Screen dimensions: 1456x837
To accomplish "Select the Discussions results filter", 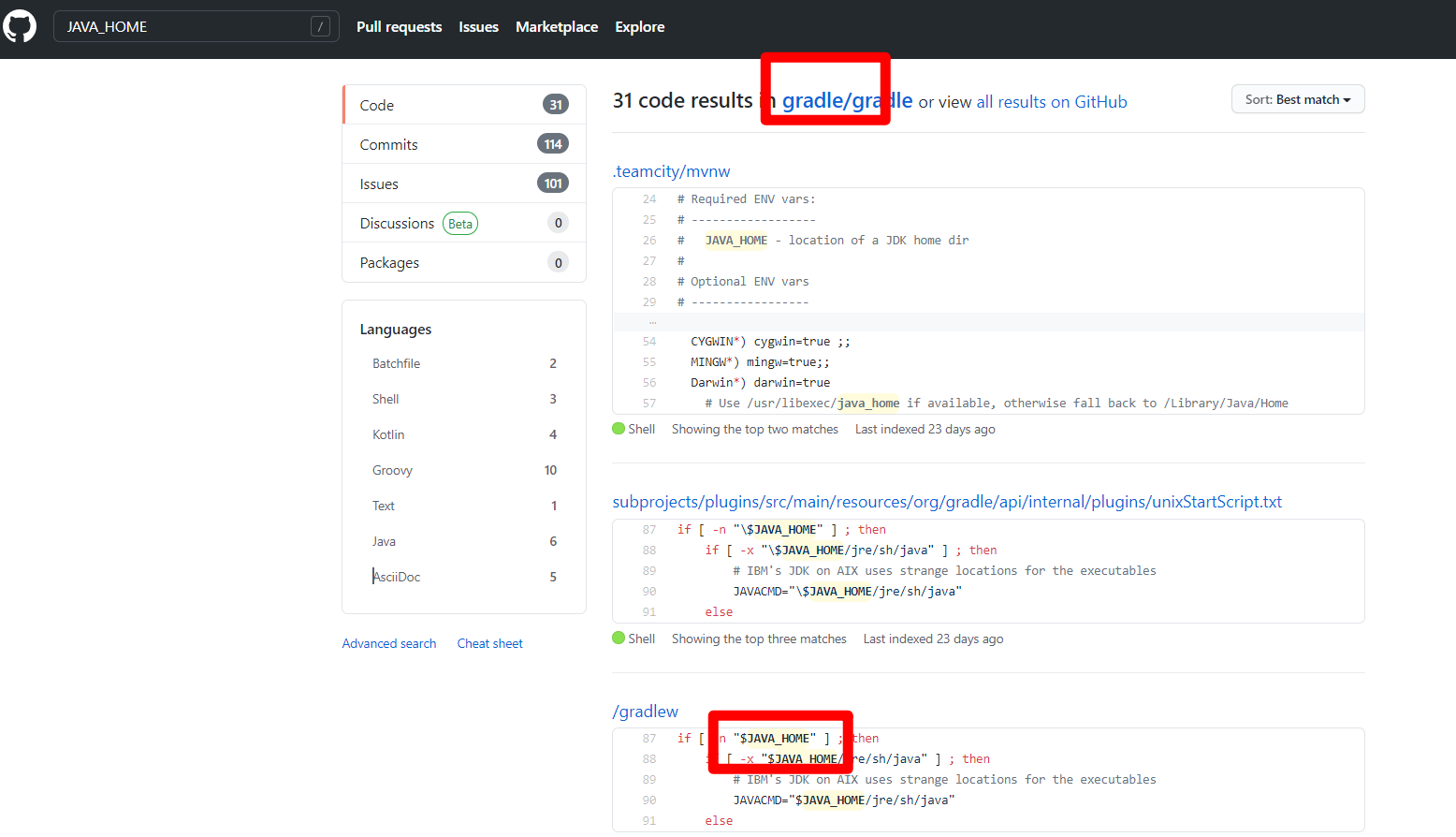I will pyautogui.click(x=464, y=223).
